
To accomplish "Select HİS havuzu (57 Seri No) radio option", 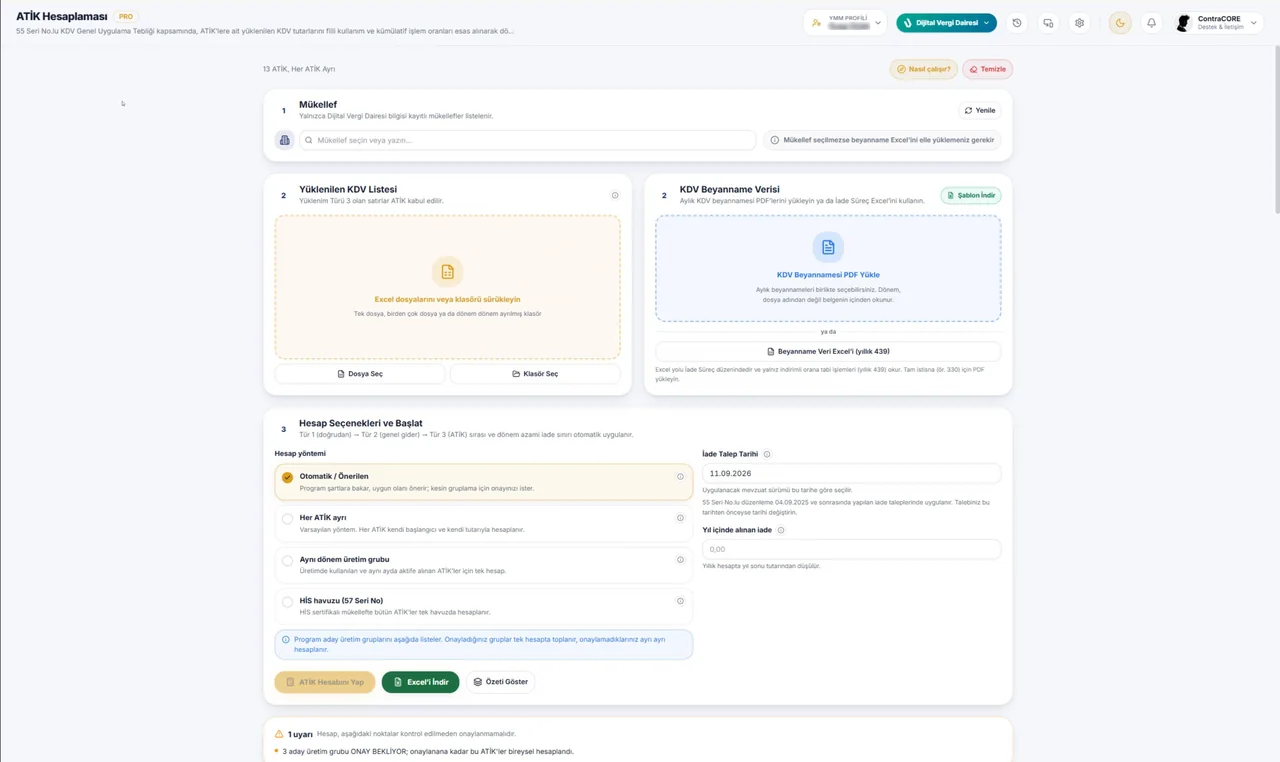I will (287, 602).
